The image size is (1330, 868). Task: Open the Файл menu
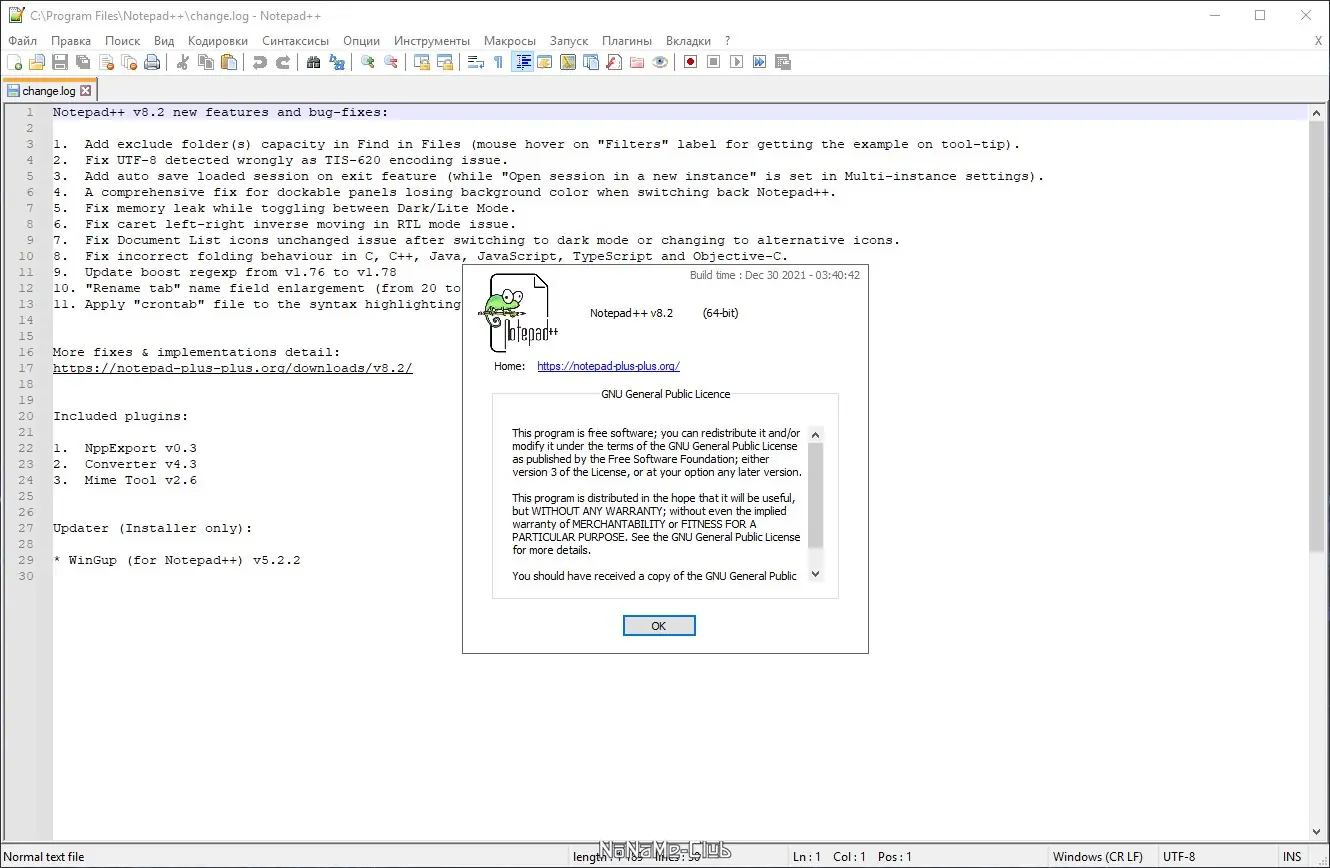coord(22,41)
